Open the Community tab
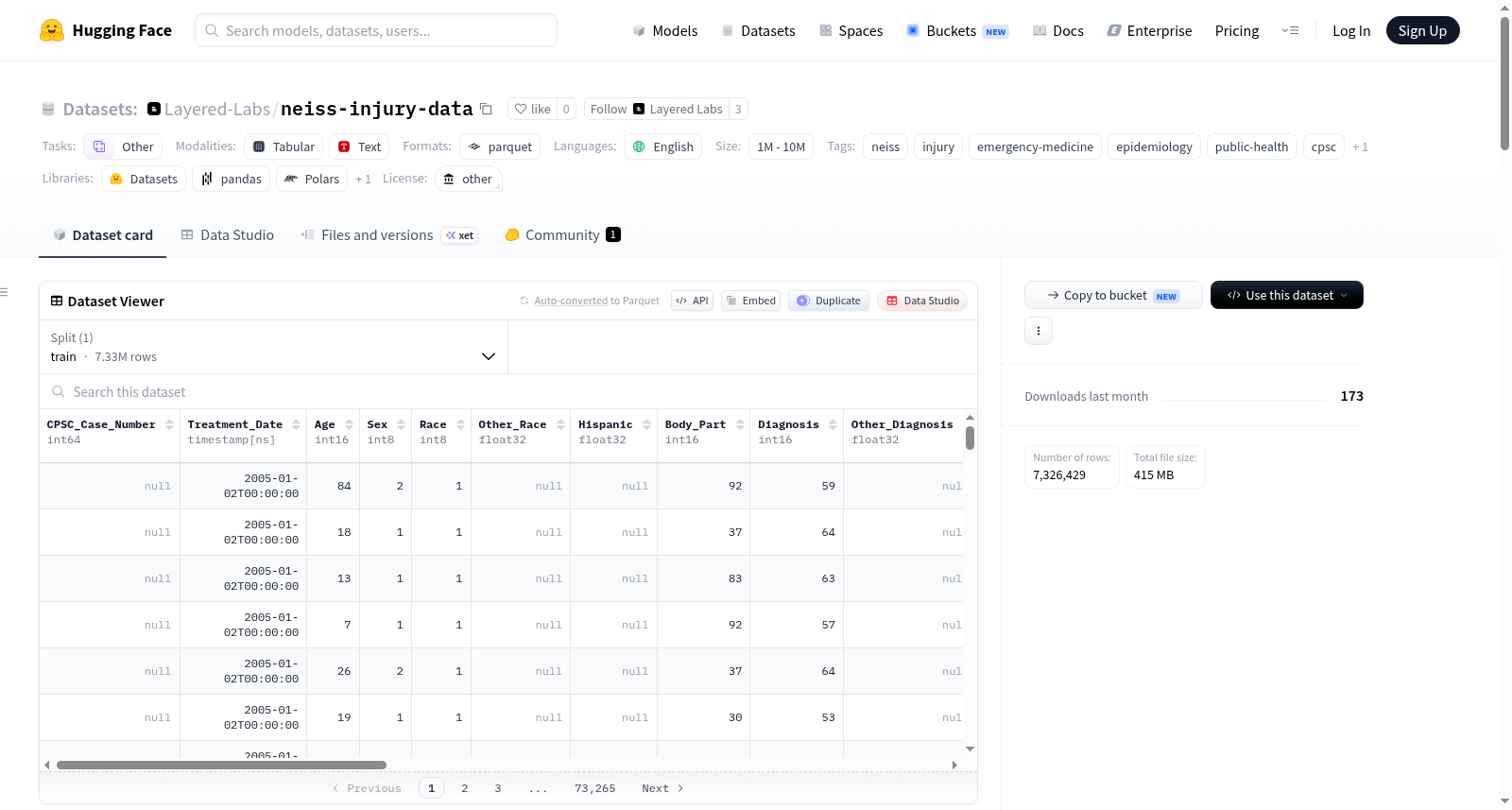Viewport: 1512px width, 810px height. (562, 234)
